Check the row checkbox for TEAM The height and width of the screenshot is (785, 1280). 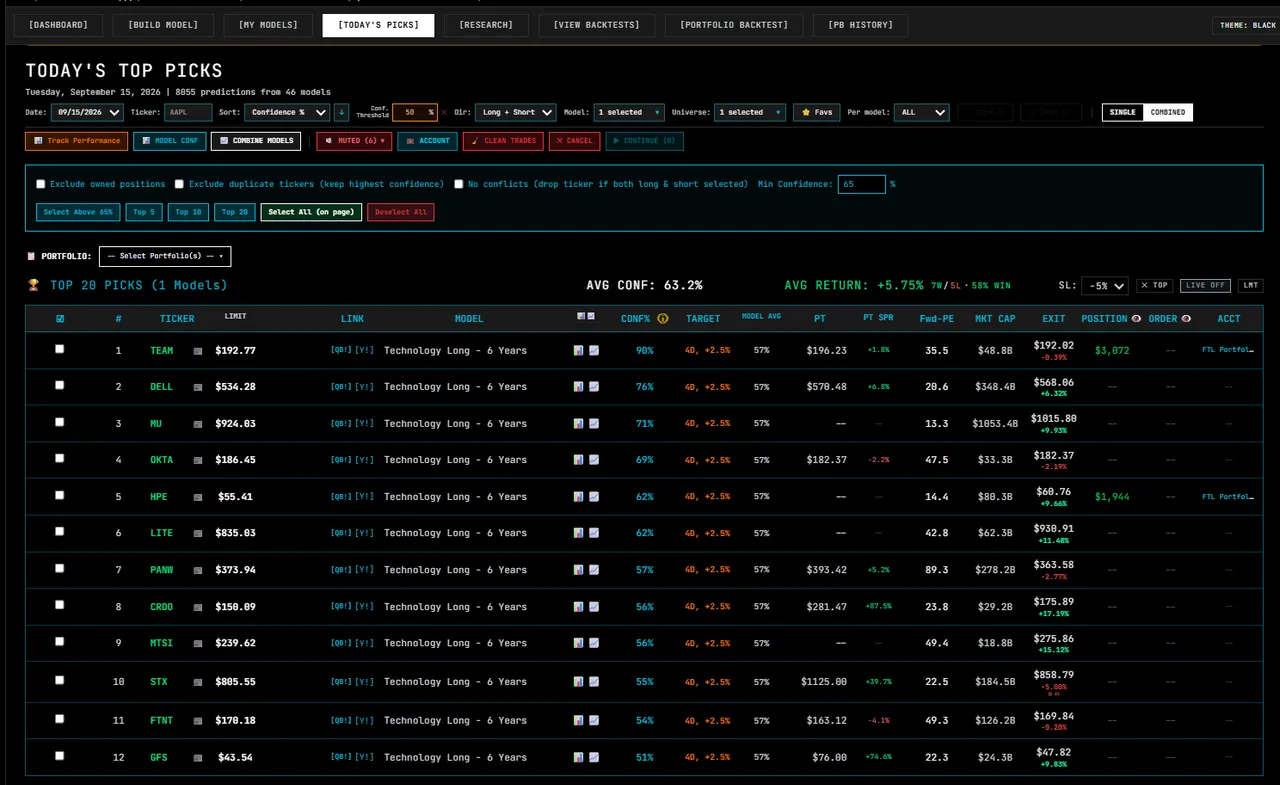tap(59, 349)
